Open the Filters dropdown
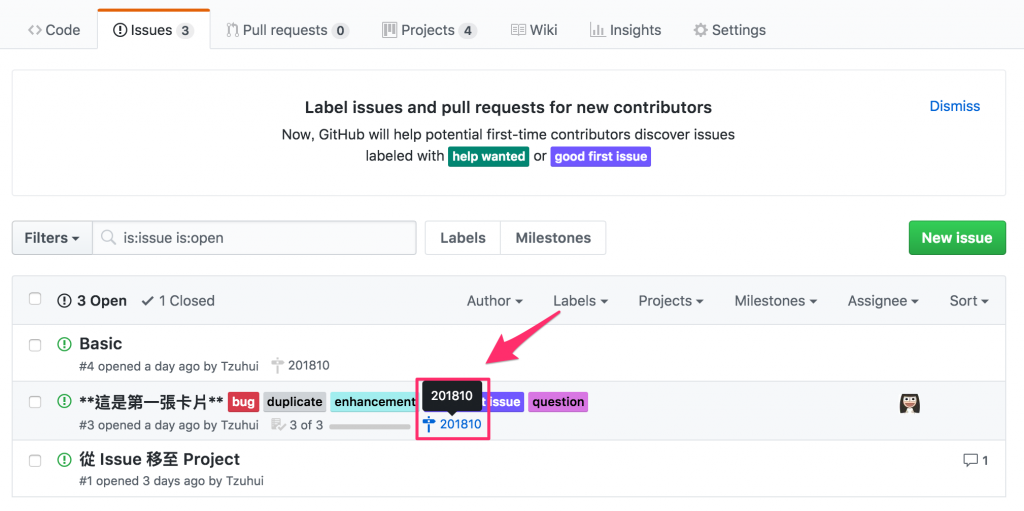This screenshot has width=1024, height=511. coord(52,238)
